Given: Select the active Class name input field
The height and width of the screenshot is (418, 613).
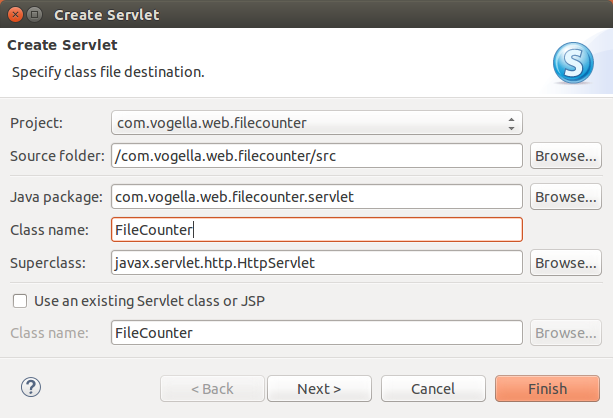Looking at the screenshot, I should click(x=317, y=230).
